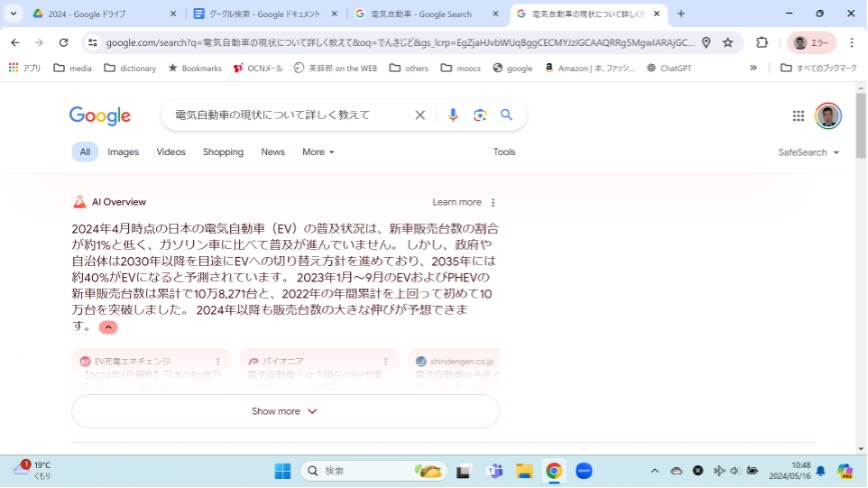Open Chrome's three-dot menu

(x=851, y=43)
